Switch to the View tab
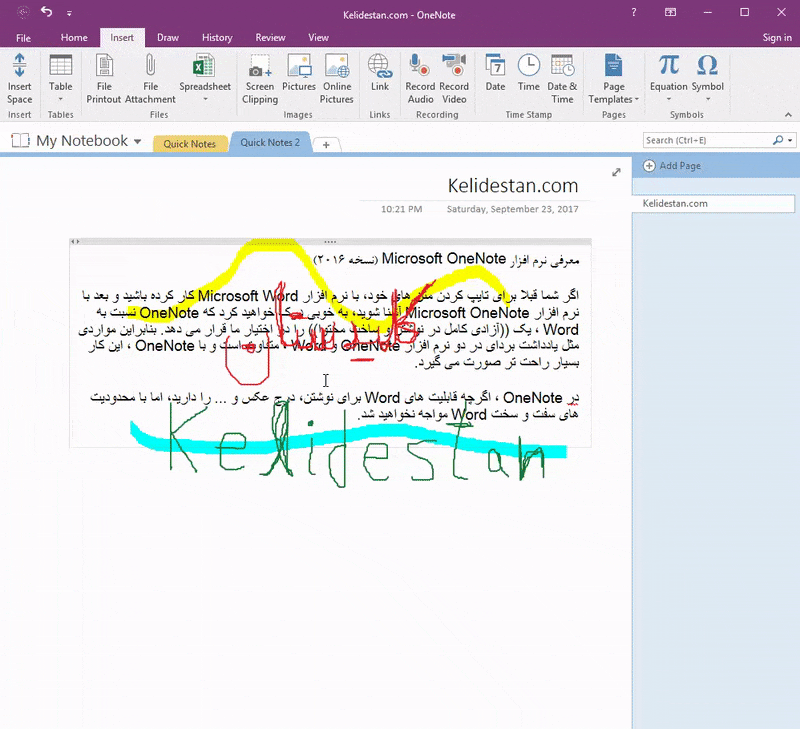Screen dimensions: 800x729 [x=318, y=38]
